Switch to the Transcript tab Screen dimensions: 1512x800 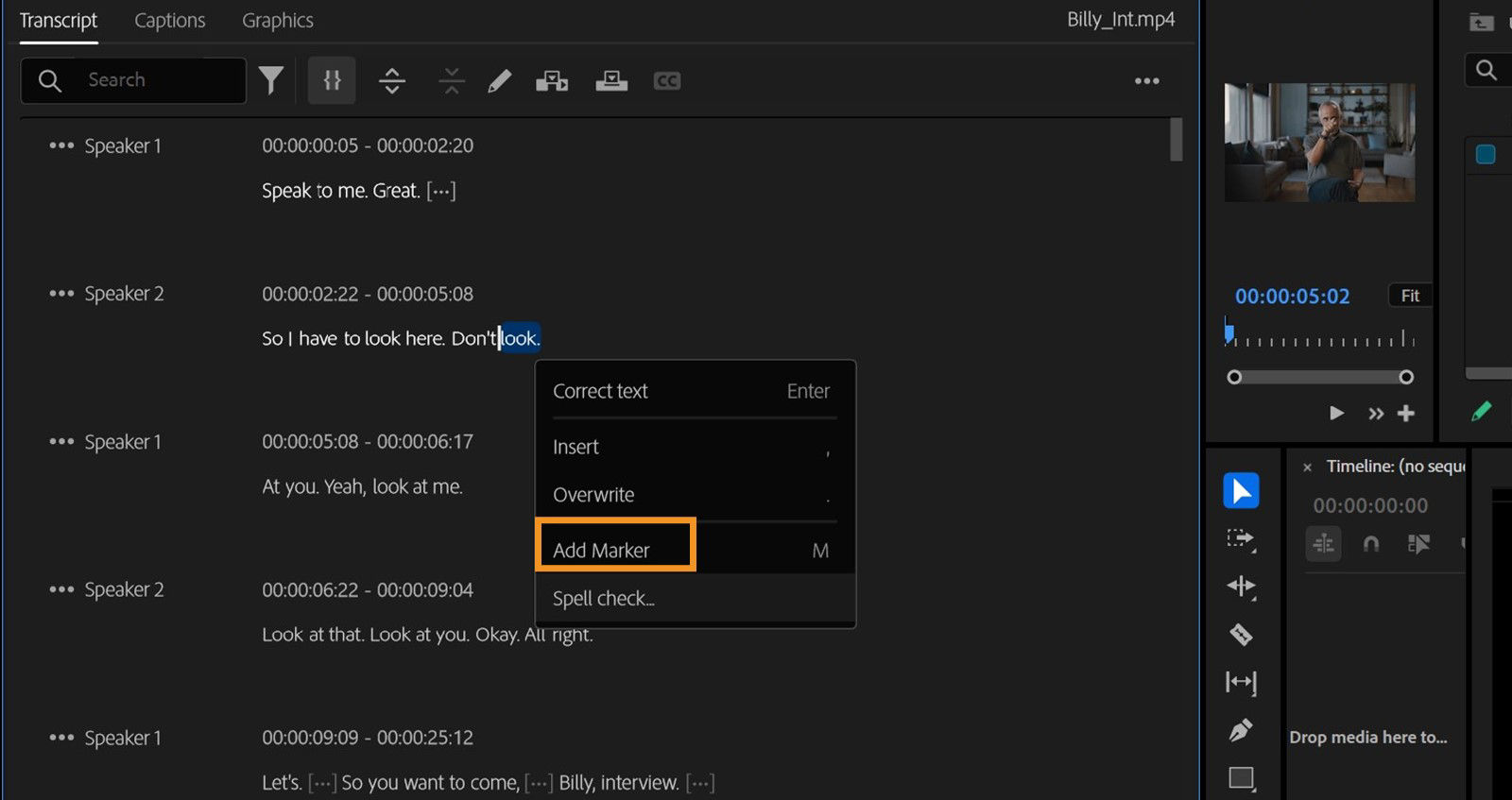coord(59,21)
